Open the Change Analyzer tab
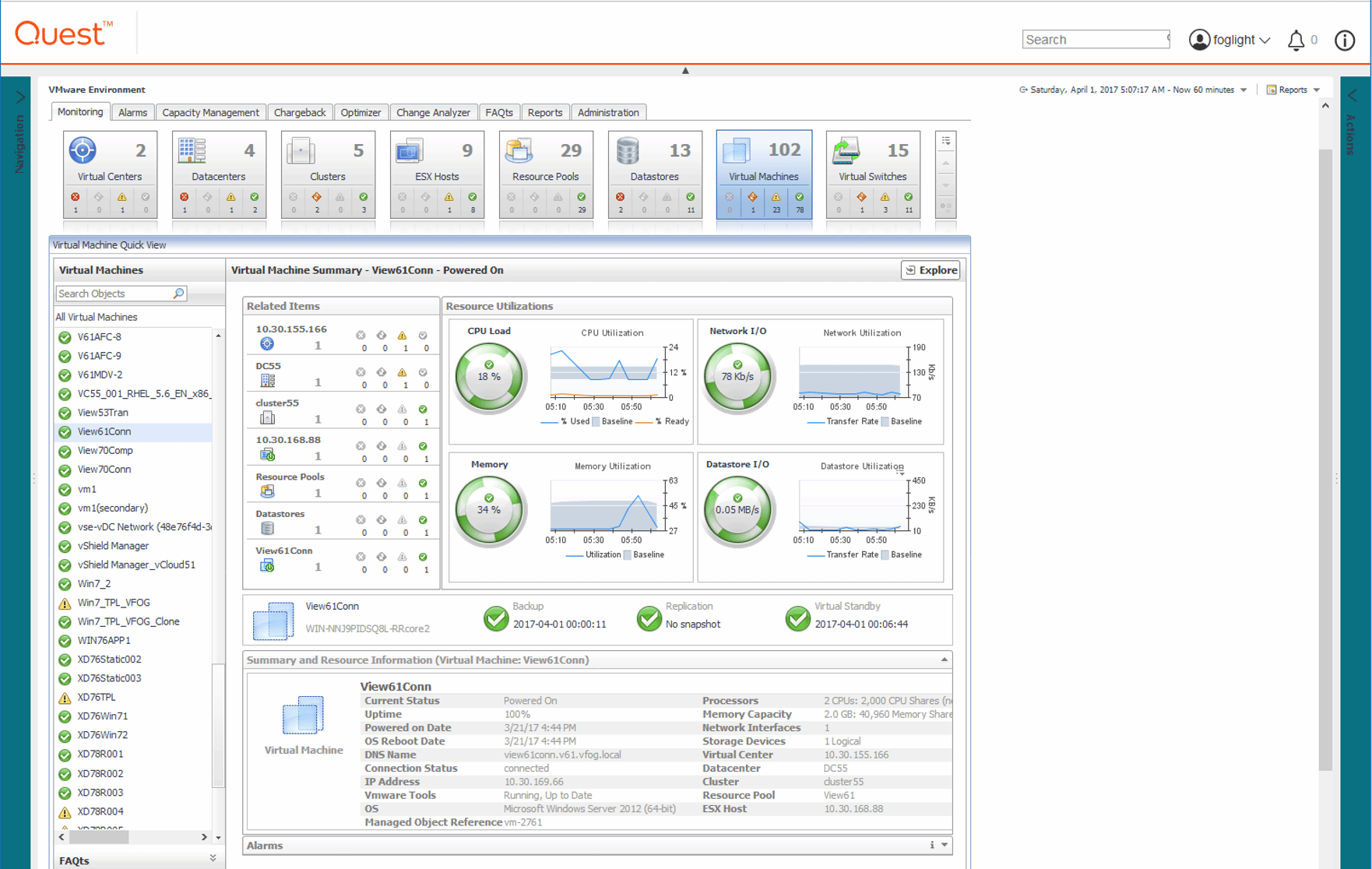 click(x=433, y=112)
